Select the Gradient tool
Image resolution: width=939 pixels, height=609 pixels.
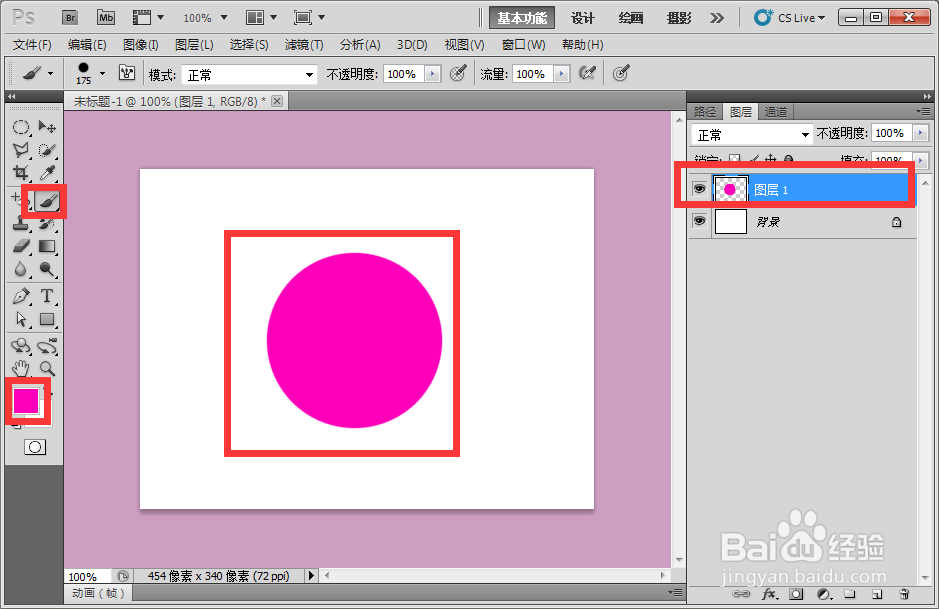point(47,246)
